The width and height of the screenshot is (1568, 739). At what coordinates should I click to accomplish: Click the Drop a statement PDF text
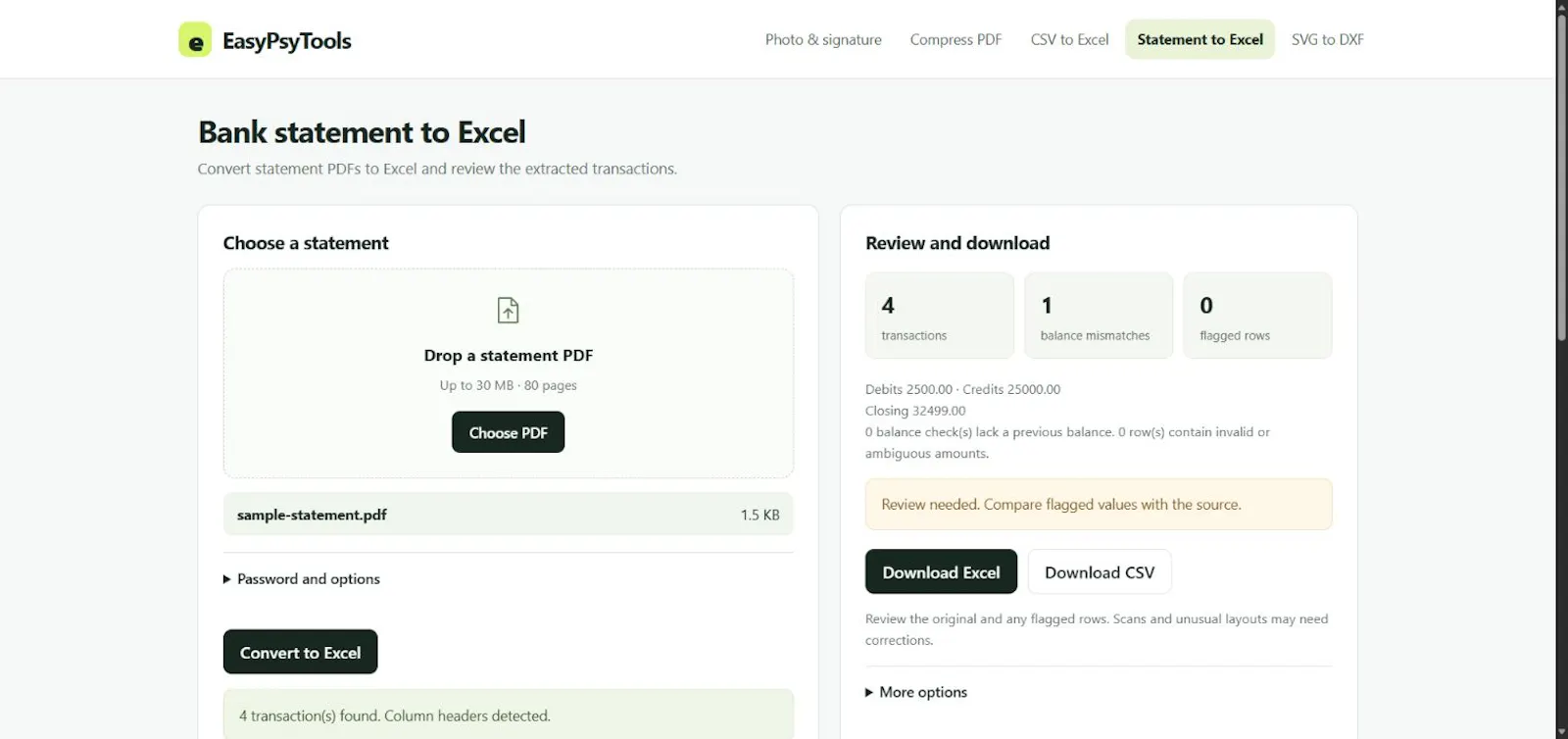508,356
